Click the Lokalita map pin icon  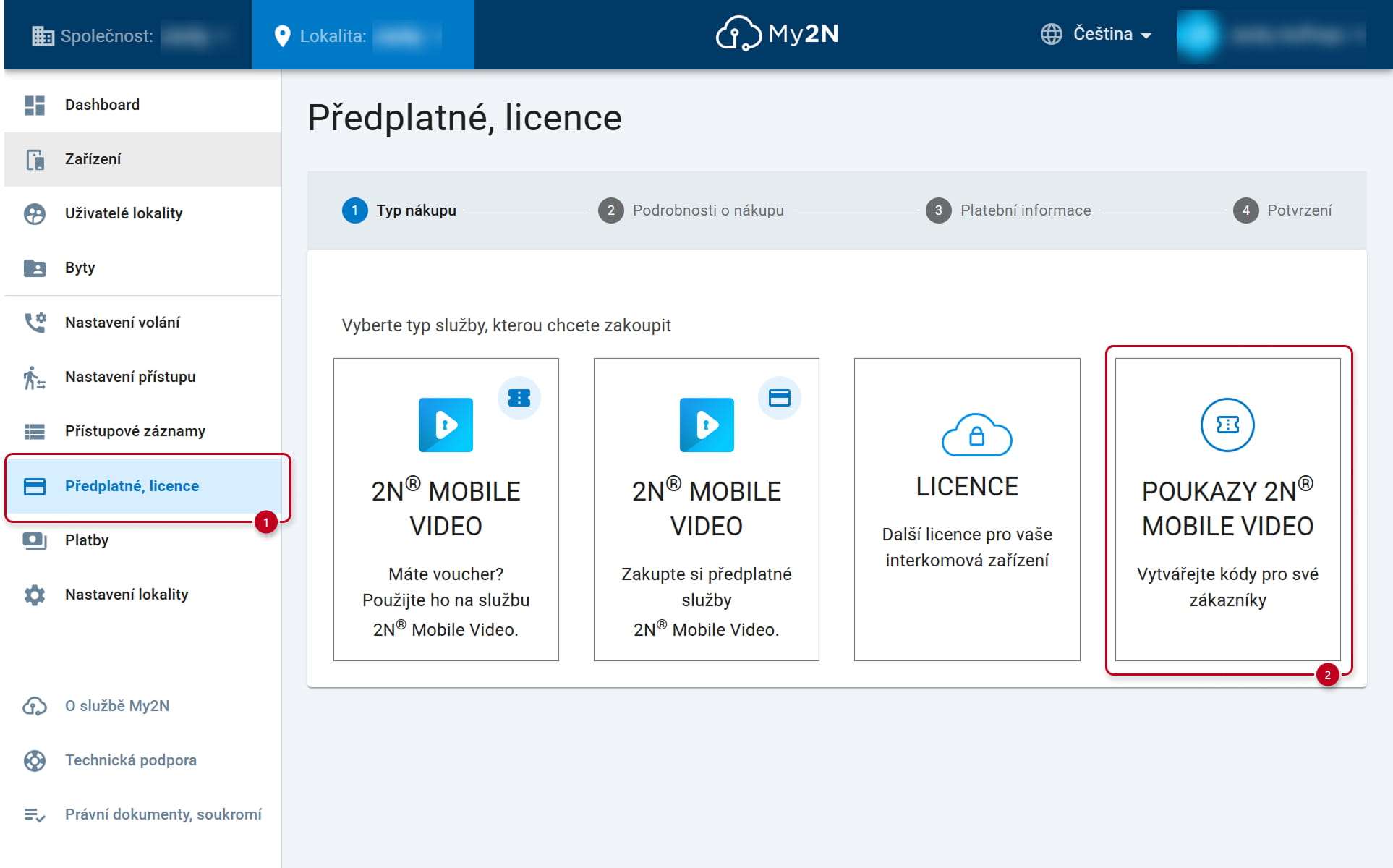click(x=283, y=35)
